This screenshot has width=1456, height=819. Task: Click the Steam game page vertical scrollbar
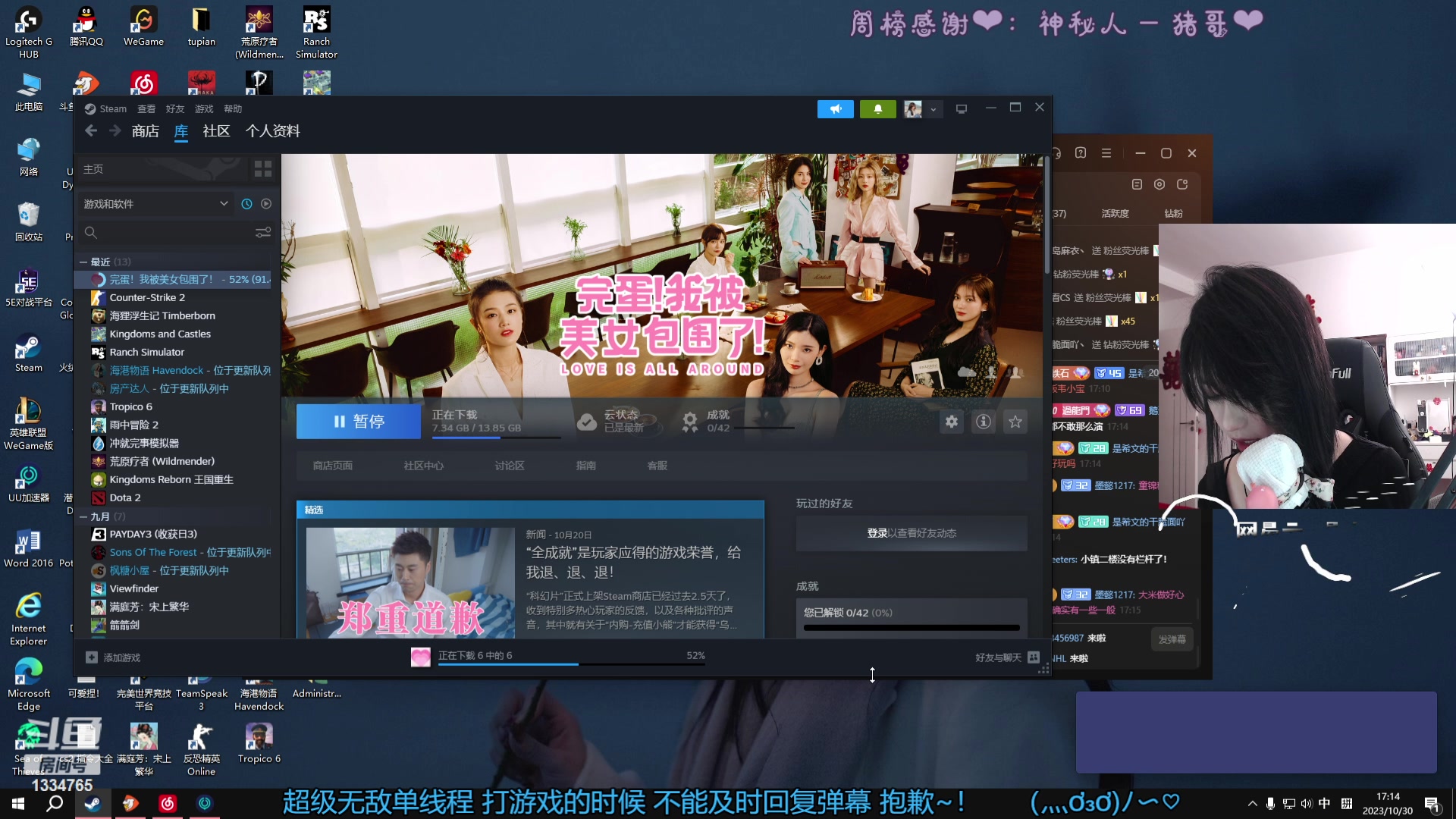pyautogui.click(x=1046, y=215)
